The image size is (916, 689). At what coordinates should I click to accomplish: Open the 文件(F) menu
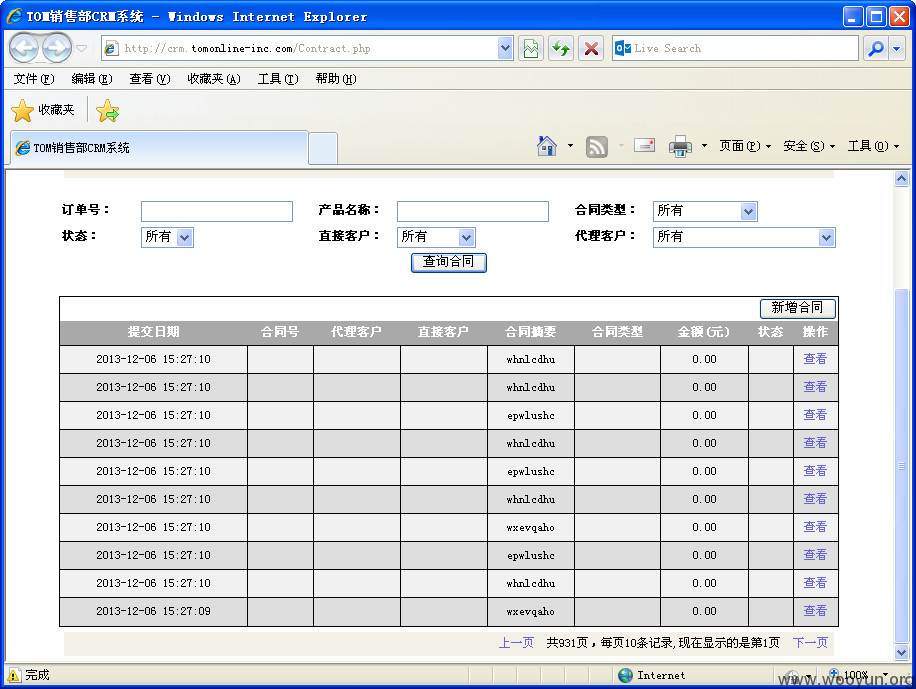click(x=33, y=79)
